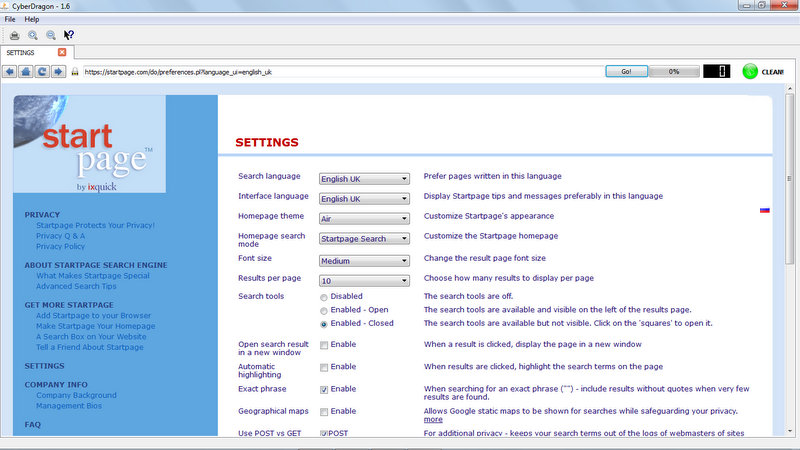The width and height of the screenshot is (800, 450).
Task: Click the 0% page load progress bar
Action: pyautogui.click(x=674, y=71)
